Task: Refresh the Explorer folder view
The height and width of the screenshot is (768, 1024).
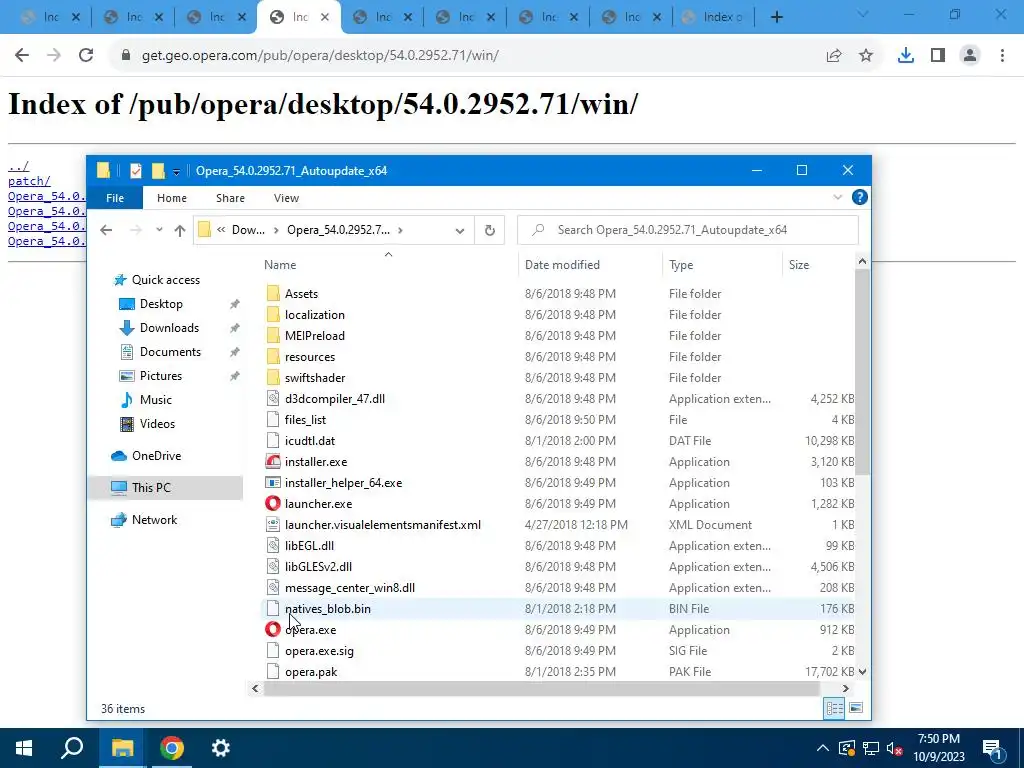Action: click(x=490, y=230)
